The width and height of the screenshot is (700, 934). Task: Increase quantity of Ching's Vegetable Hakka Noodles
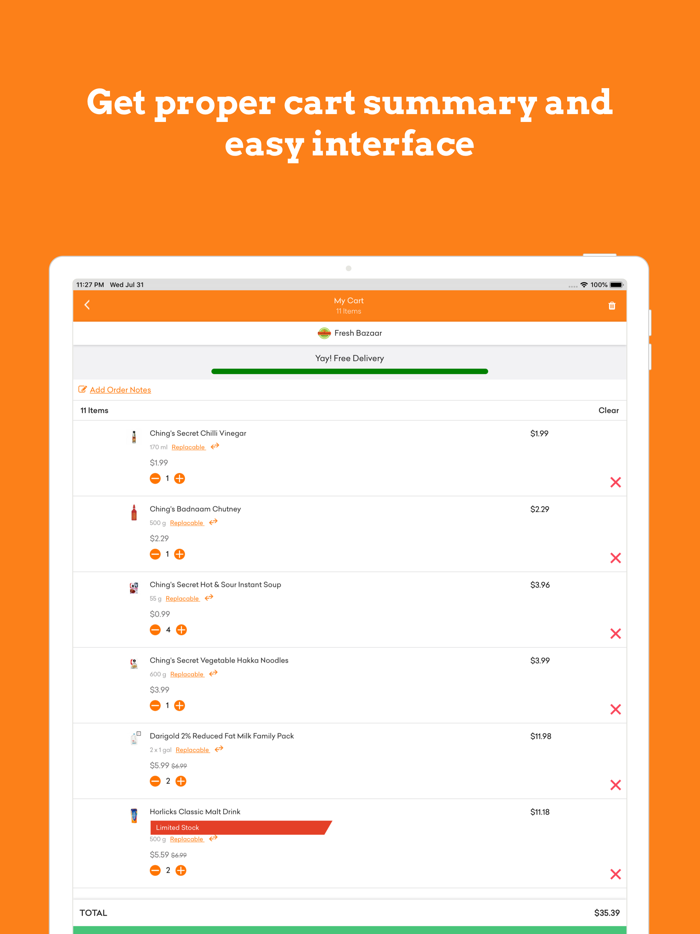(180, 706)
